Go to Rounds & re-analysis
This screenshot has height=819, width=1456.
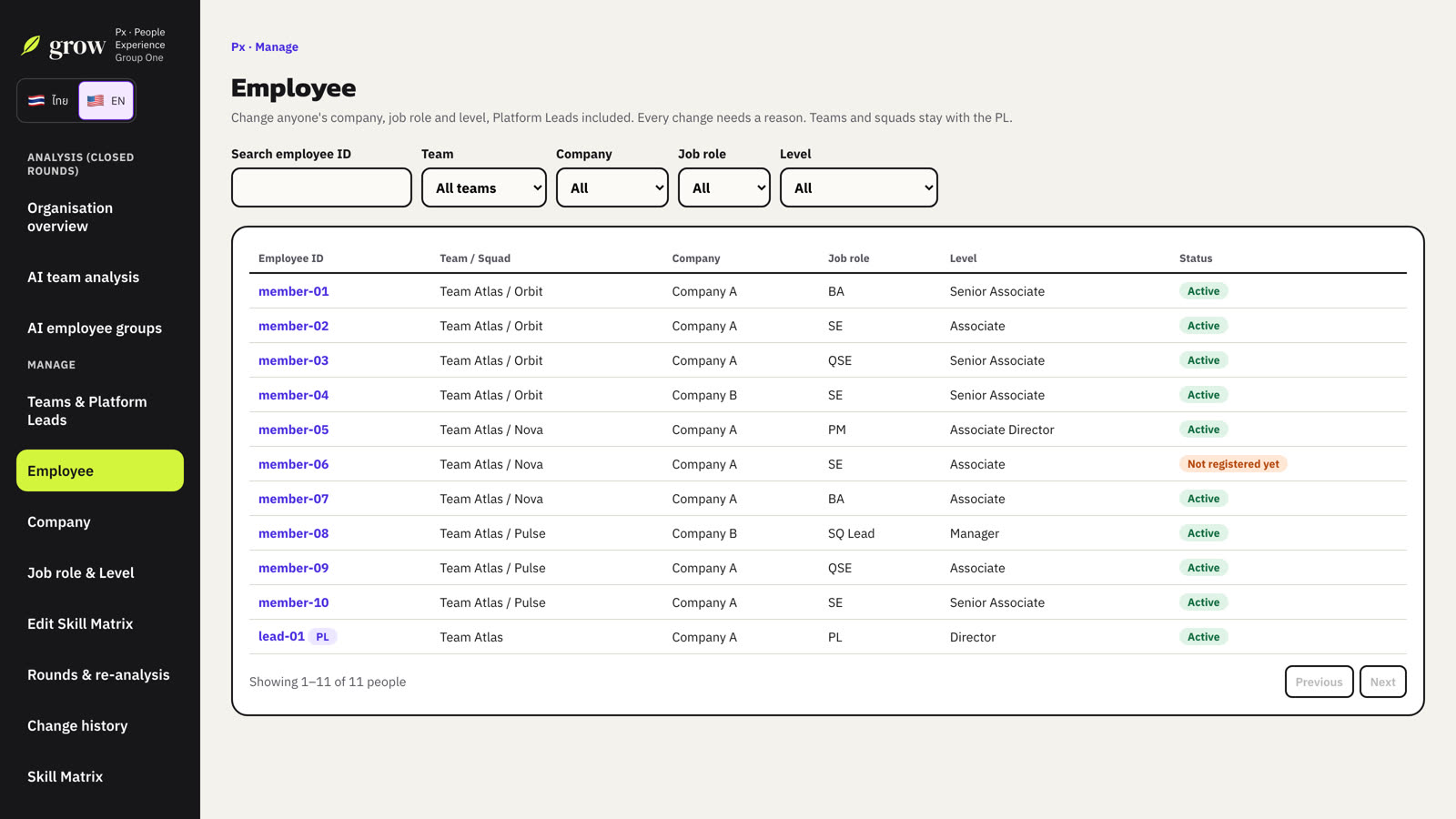coord(100,674)
